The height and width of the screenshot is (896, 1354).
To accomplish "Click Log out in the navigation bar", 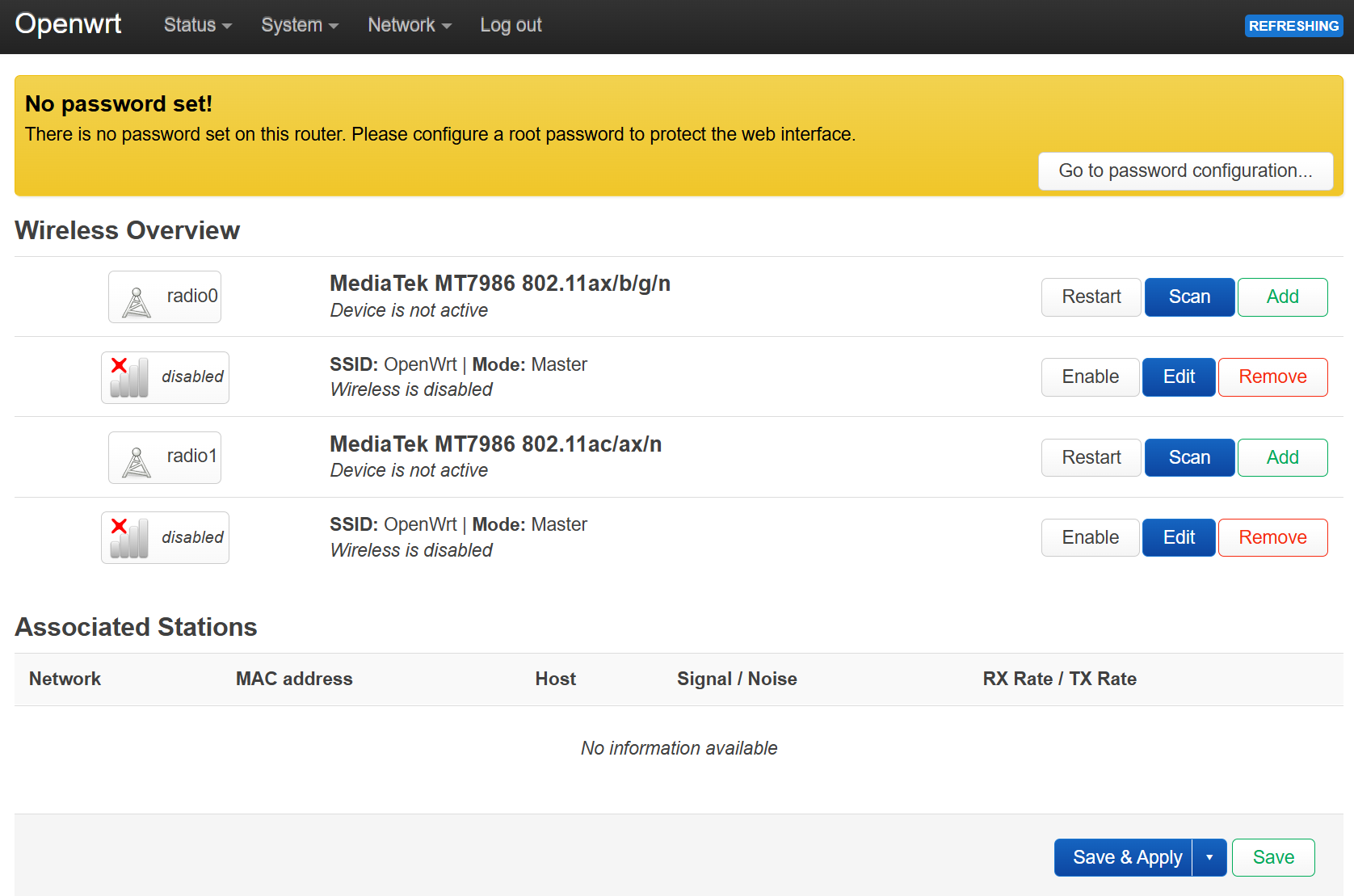I will (x=511, y=25).
